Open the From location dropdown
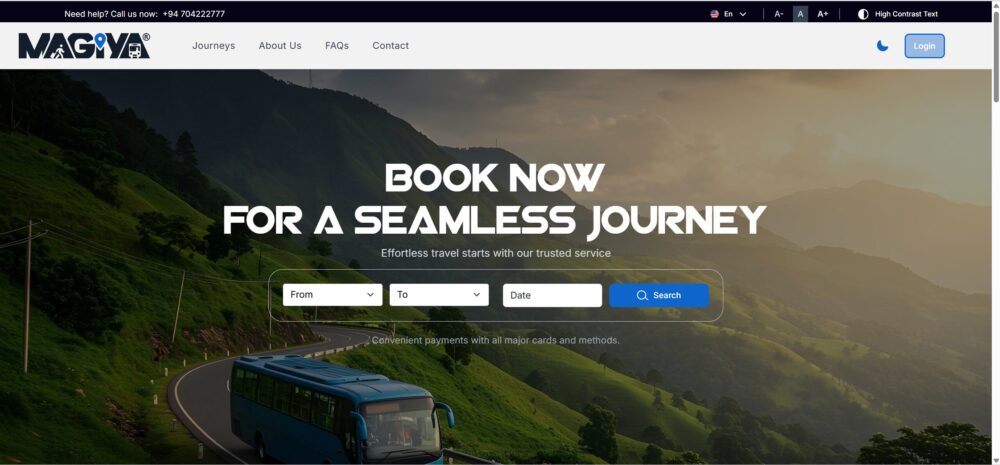Image resolution: width=1000 pixels, height=465 pixels. 332,295
